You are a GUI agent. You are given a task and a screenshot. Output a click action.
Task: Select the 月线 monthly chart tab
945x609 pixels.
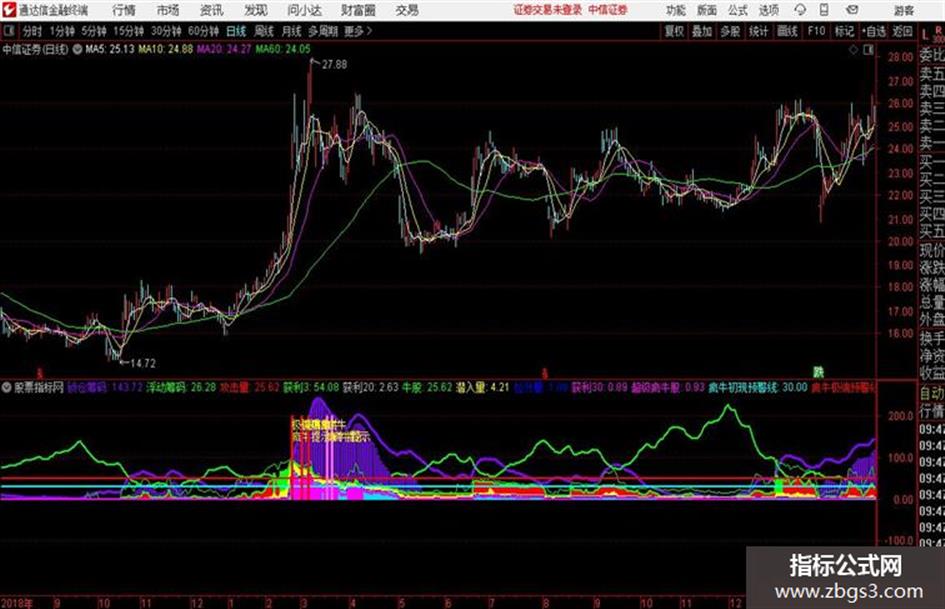tap(292, 31)
